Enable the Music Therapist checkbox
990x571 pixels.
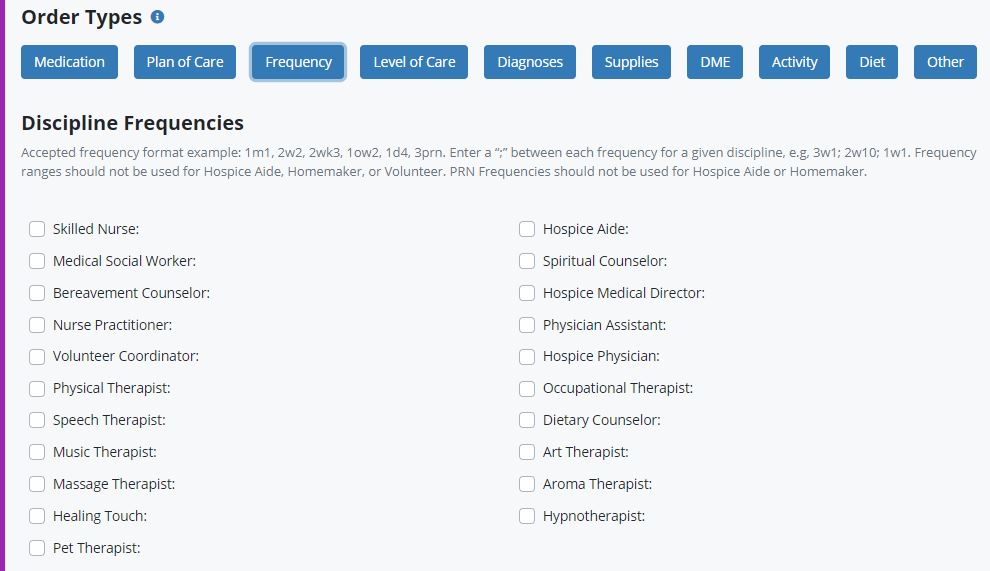(37, 452)
